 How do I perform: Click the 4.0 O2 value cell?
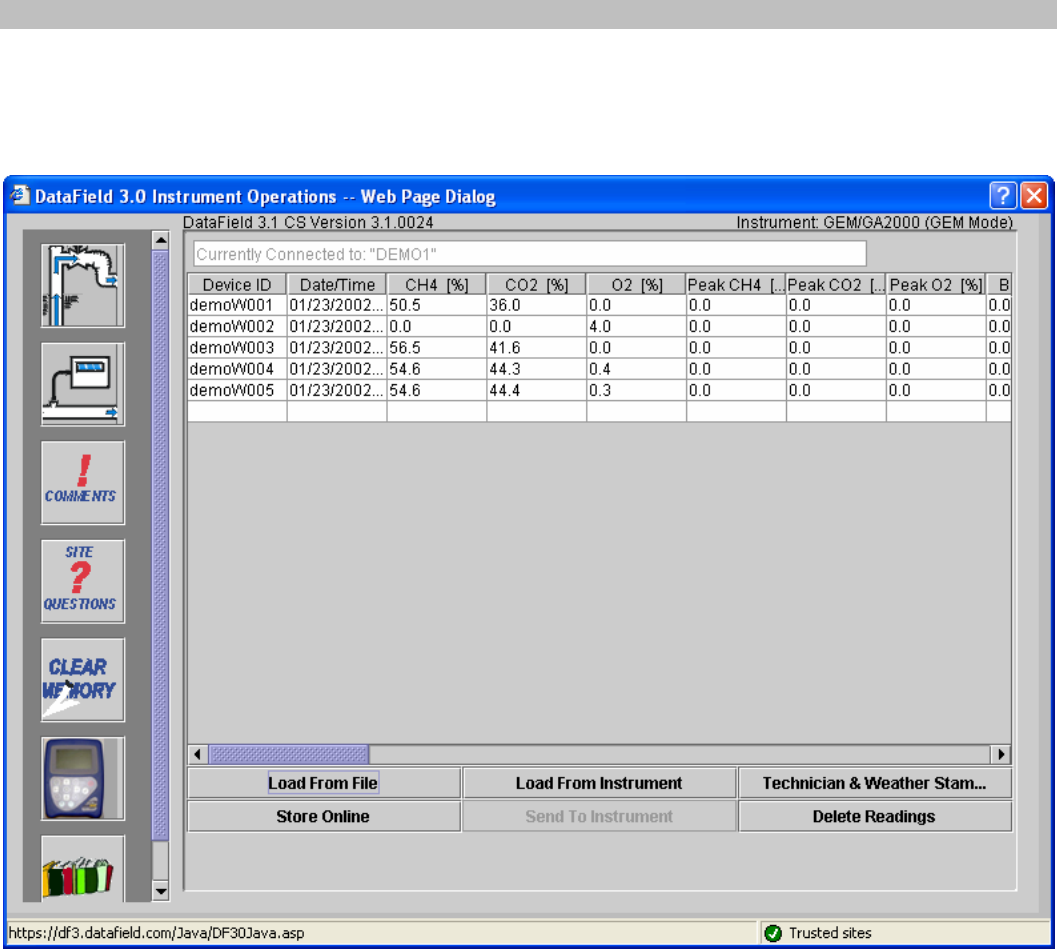pos(636,327)
